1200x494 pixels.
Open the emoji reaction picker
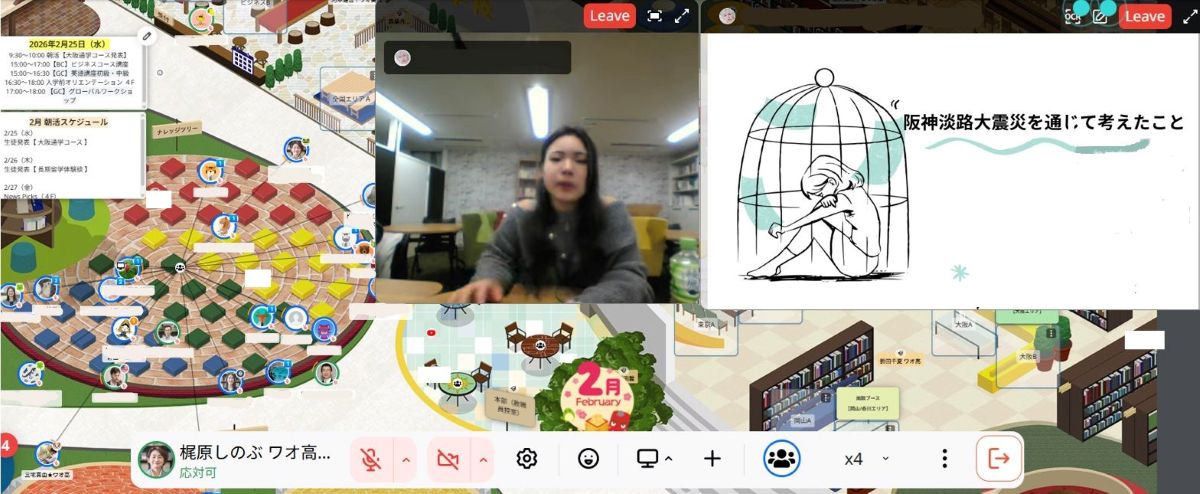[x=589, y=459]
